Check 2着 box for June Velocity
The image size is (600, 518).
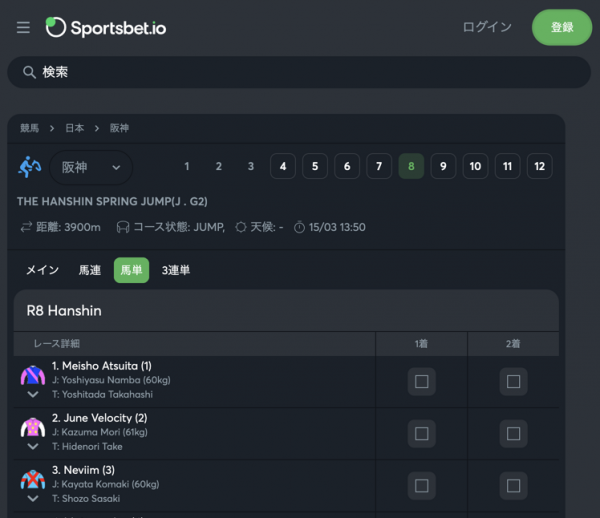513,433
